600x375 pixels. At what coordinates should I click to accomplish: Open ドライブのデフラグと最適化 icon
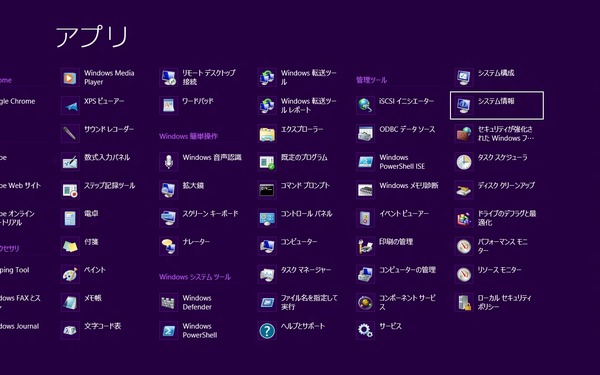click(x=464, y=218)
